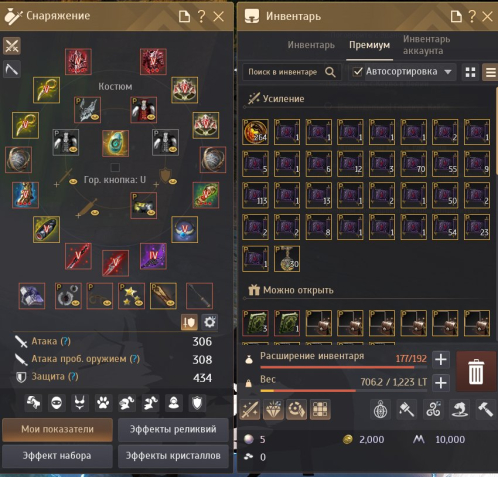Click the hammer repair icon
The image size is (498, 477).
tap(485, 409)
